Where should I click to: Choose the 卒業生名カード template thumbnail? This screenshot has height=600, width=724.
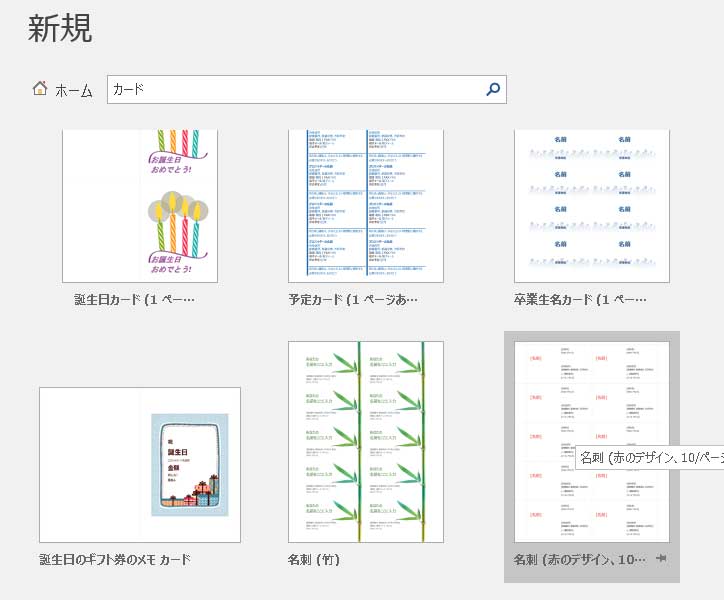(x=591, y=205)
